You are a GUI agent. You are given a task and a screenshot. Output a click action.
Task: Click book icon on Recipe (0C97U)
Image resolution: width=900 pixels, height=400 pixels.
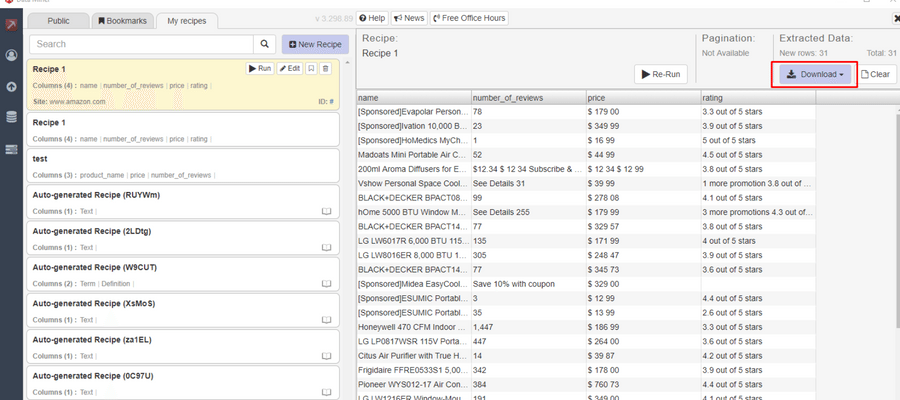pyautogui.click(x=326, y=392)
